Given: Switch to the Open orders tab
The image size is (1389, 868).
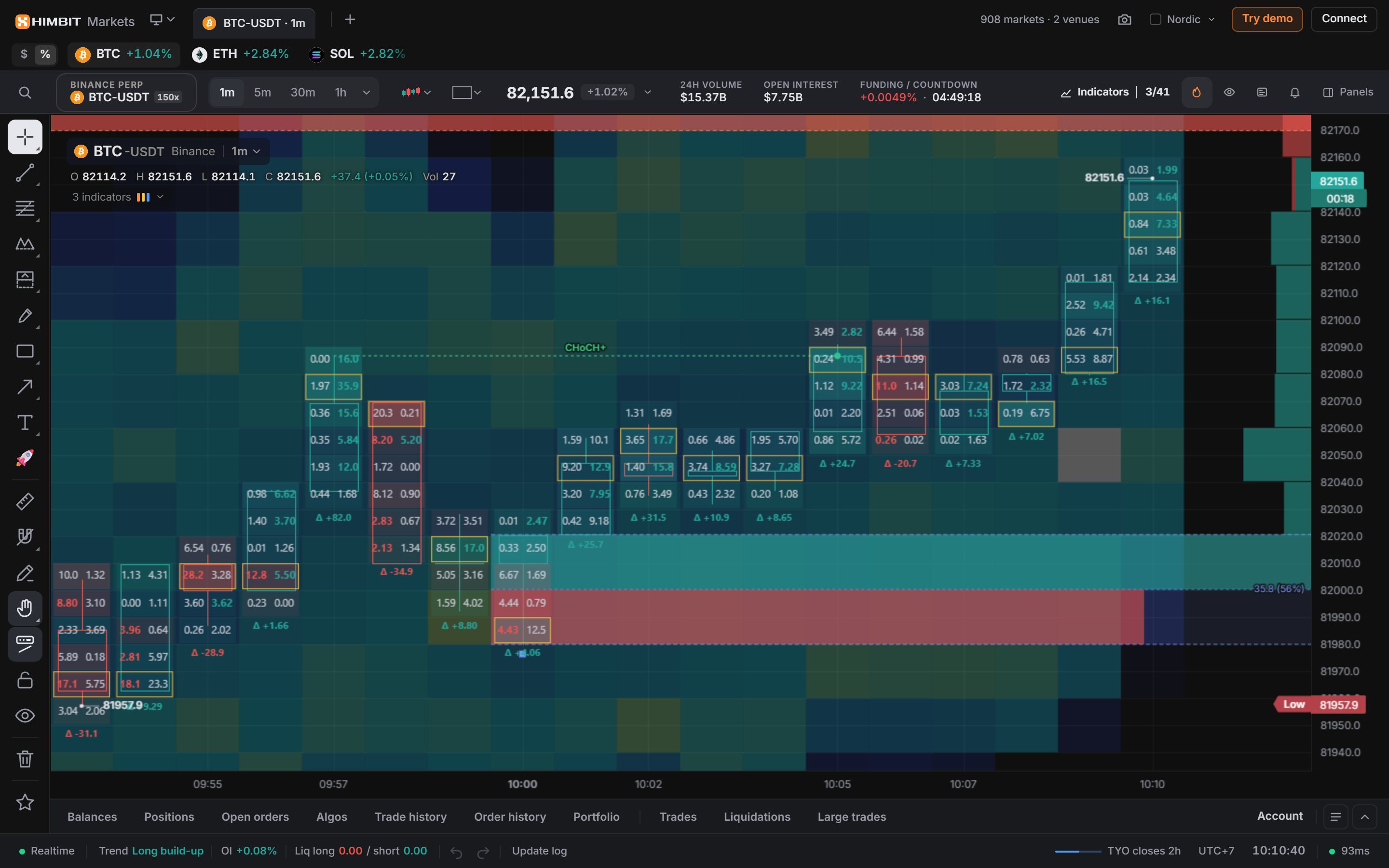Looking at the screenshot, I should pos(255,816).
